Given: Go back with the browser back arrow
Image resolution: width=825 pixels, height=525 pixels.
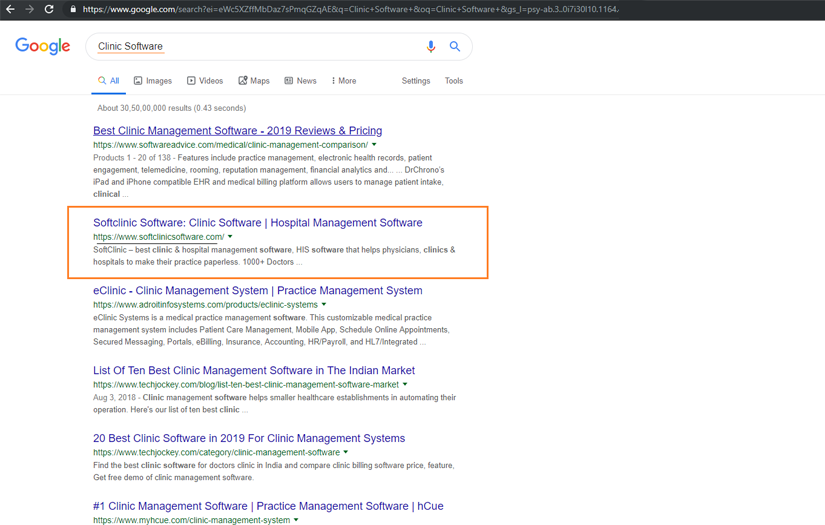Looking at the screenshot, I should click(x=10, y=9).
